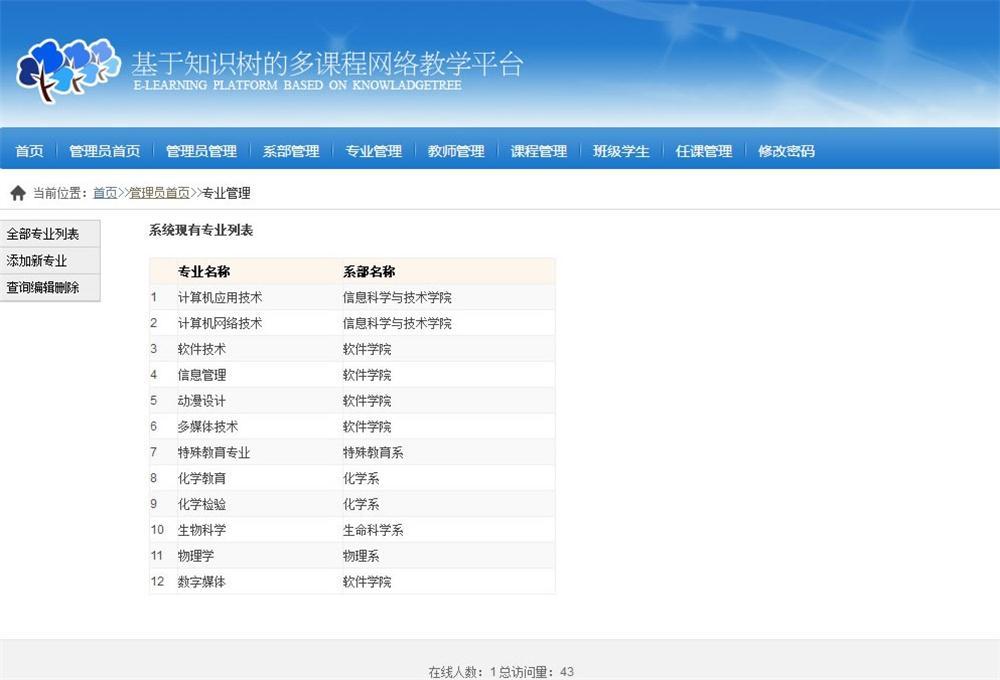Go to 班级学生 in navigation bar

click(x=621, y=151)
